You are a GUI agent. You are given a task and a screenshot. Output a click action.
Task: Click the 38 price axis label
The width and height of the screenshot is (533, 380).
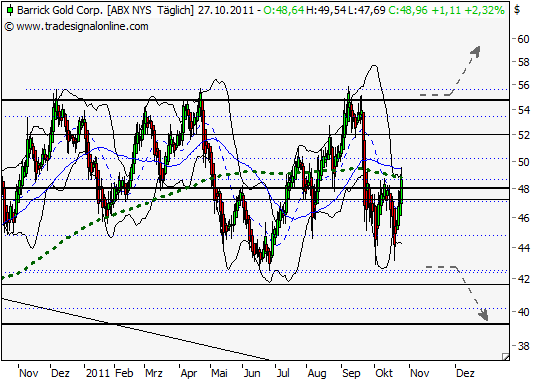523,346
